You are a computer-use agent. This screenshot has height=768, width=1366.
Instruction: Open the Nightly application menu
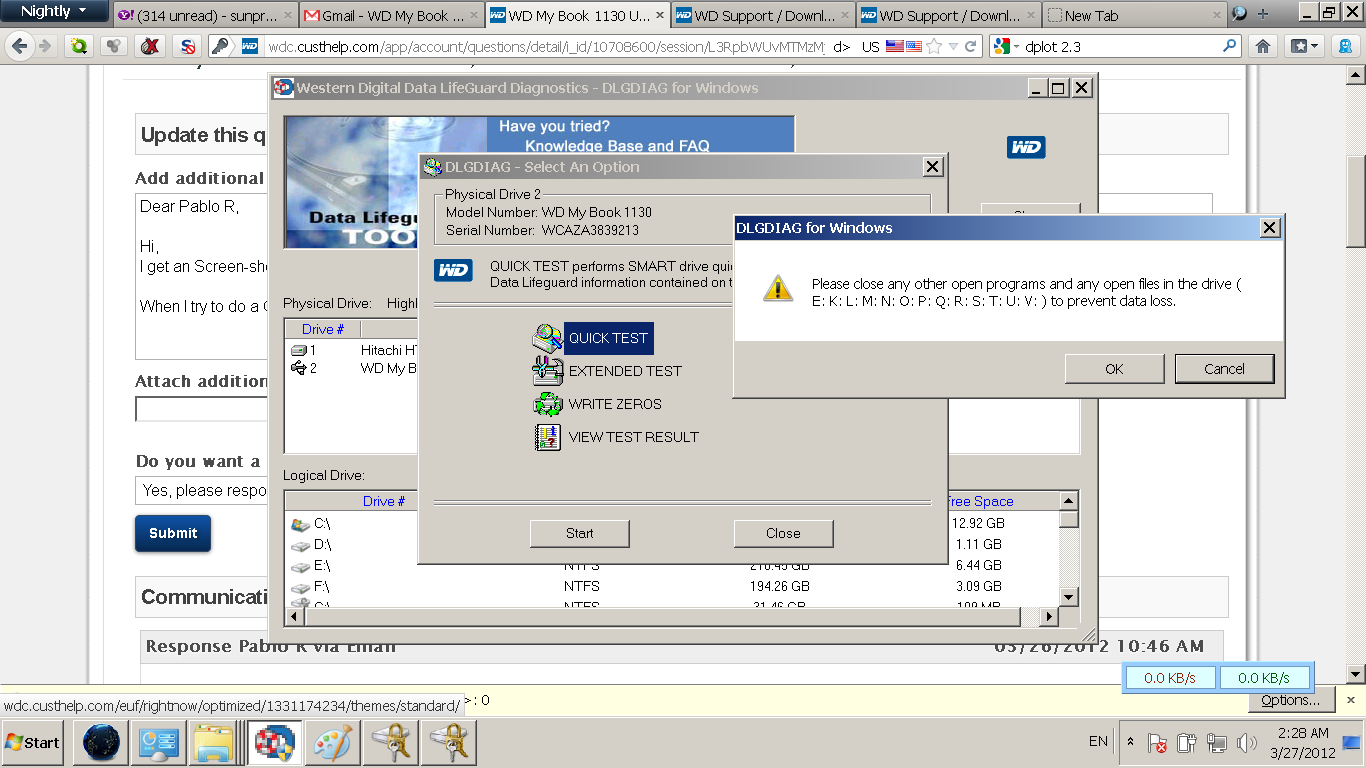[54, 12]
